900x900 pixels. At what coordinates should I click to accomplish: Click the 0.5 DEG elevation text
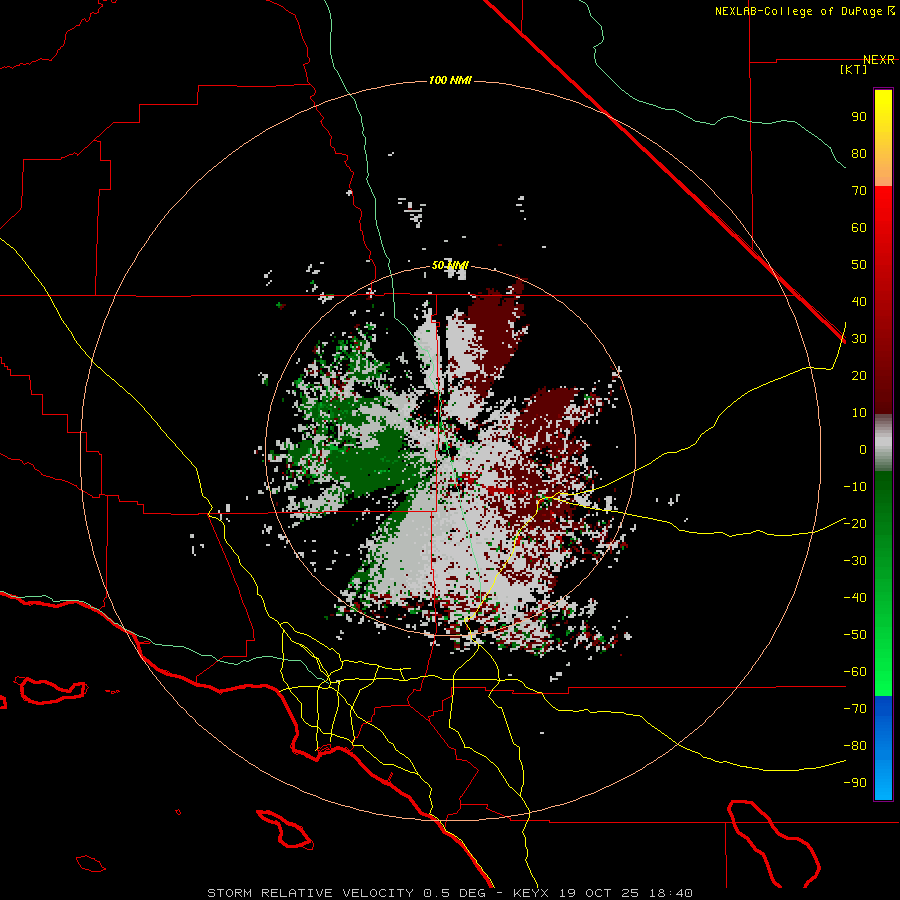[454, 893]
